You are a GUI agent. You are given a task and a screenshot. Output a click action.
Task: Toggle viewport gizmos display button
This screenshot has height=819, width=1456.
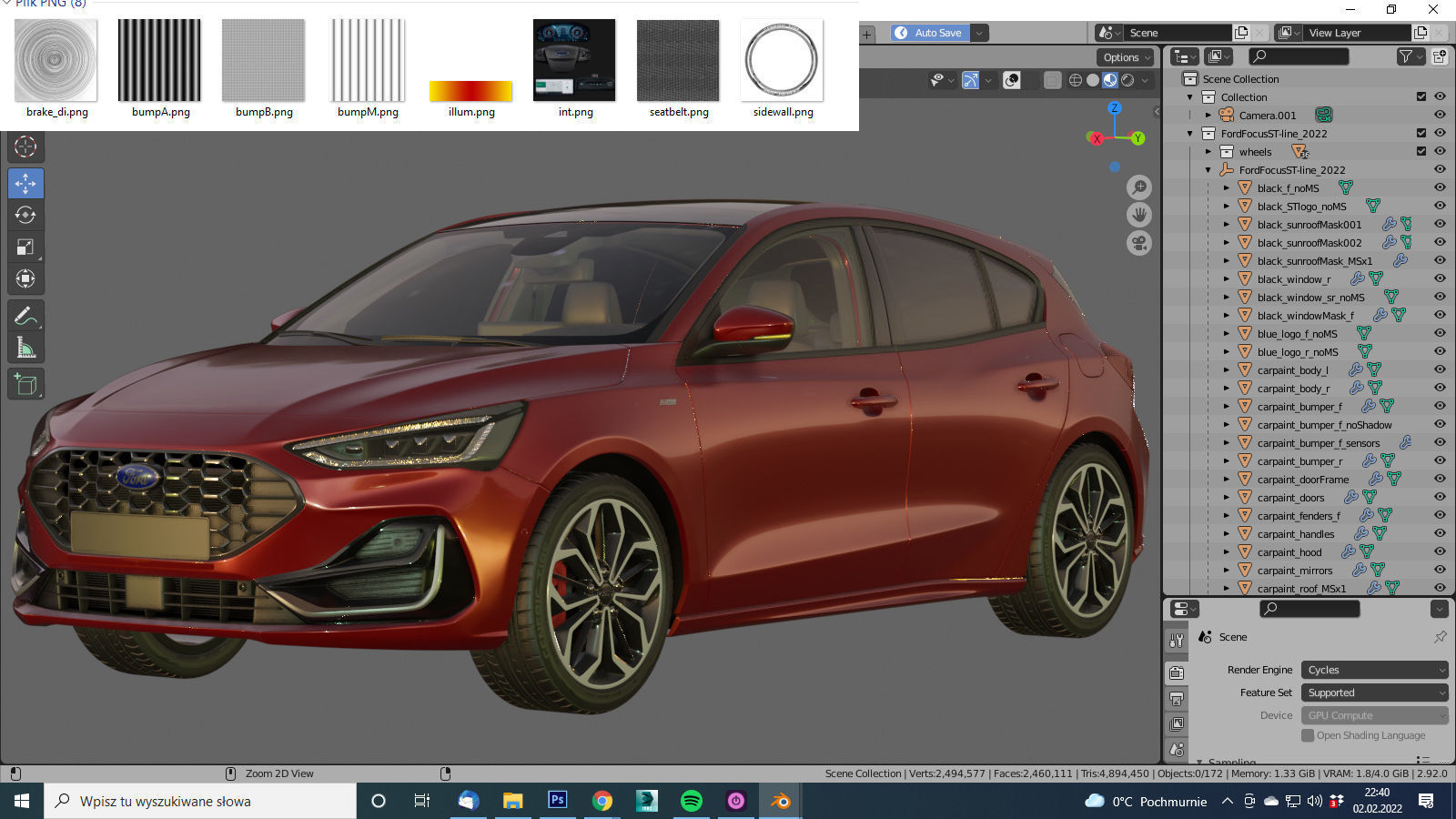coord(970,80)
